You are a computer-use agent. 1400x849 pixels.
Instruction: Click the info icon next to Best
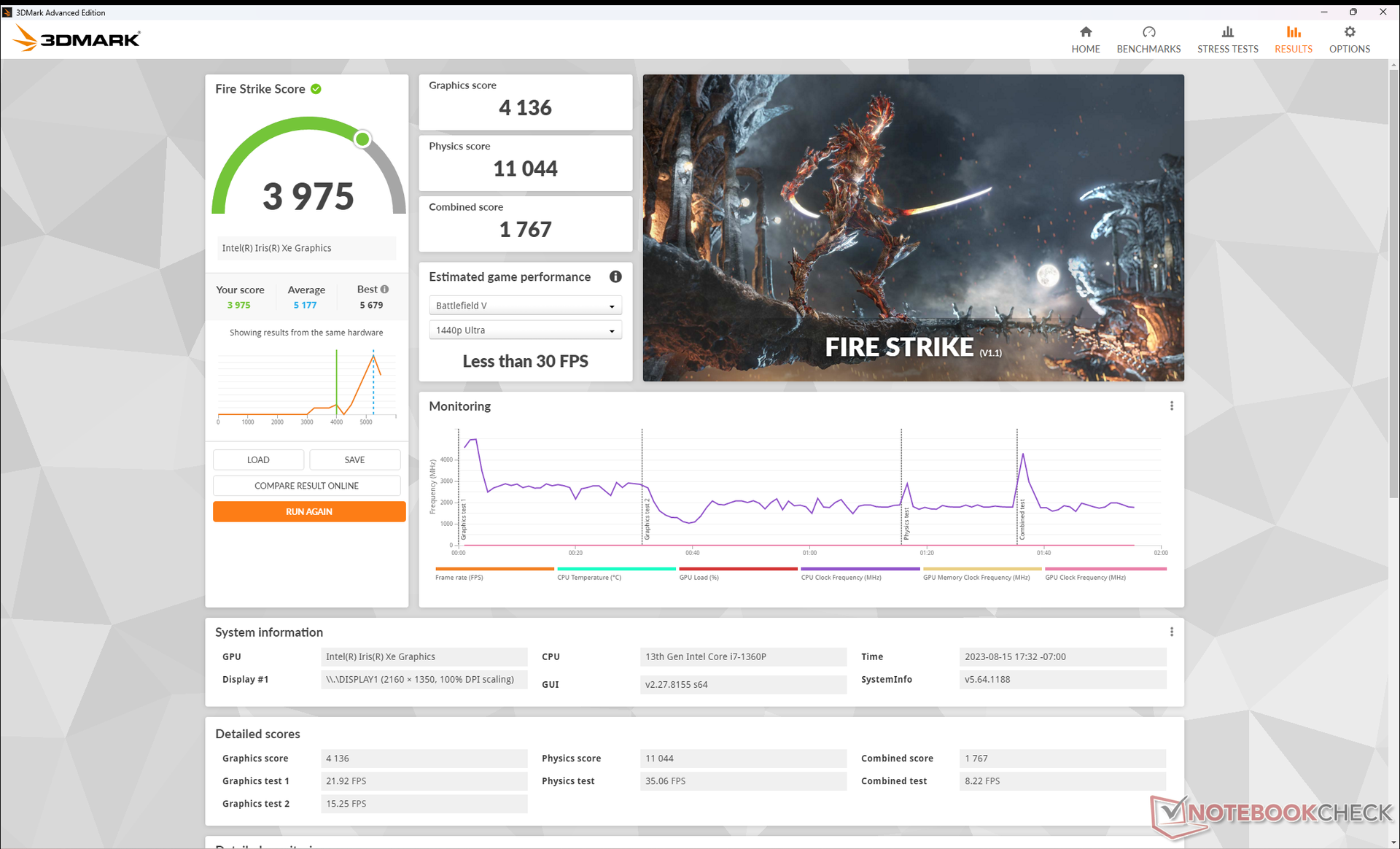pos(385,290)
